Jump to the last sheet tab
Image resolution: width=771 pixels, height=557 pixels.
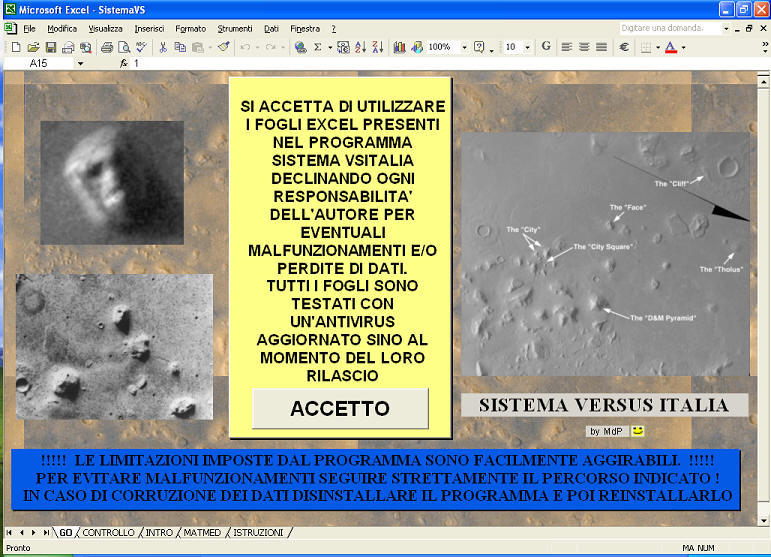tap(46, 532)
